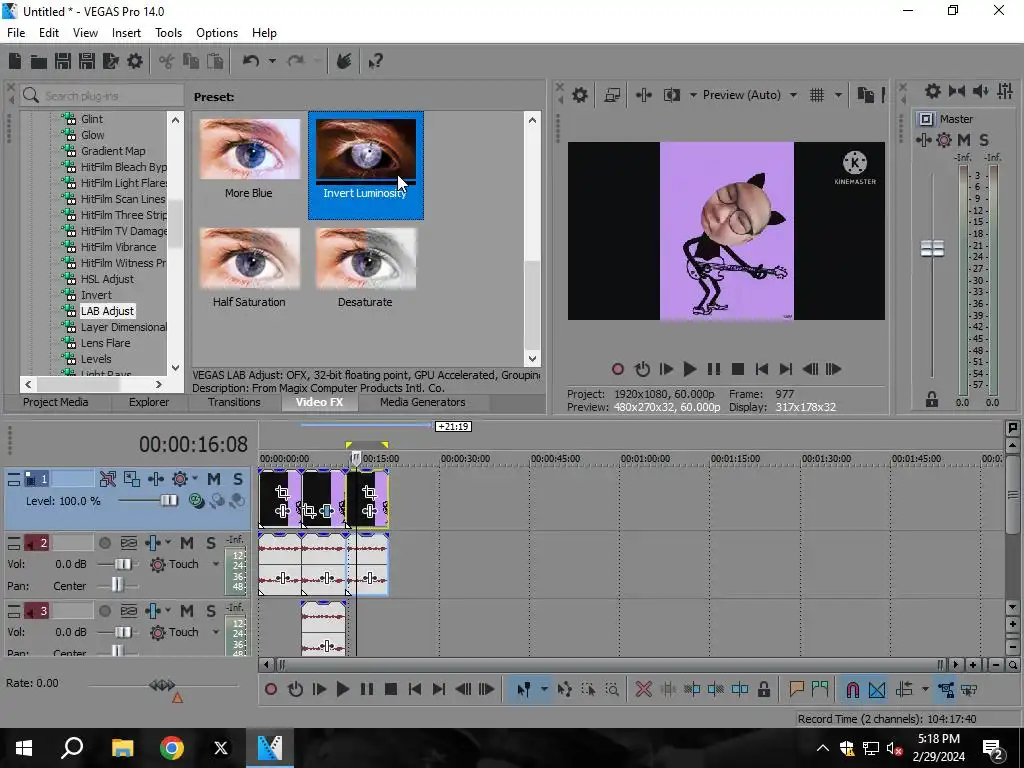Open the Tools menu
The width and height of the screenshot is (1024, 768).
(168, 33)
